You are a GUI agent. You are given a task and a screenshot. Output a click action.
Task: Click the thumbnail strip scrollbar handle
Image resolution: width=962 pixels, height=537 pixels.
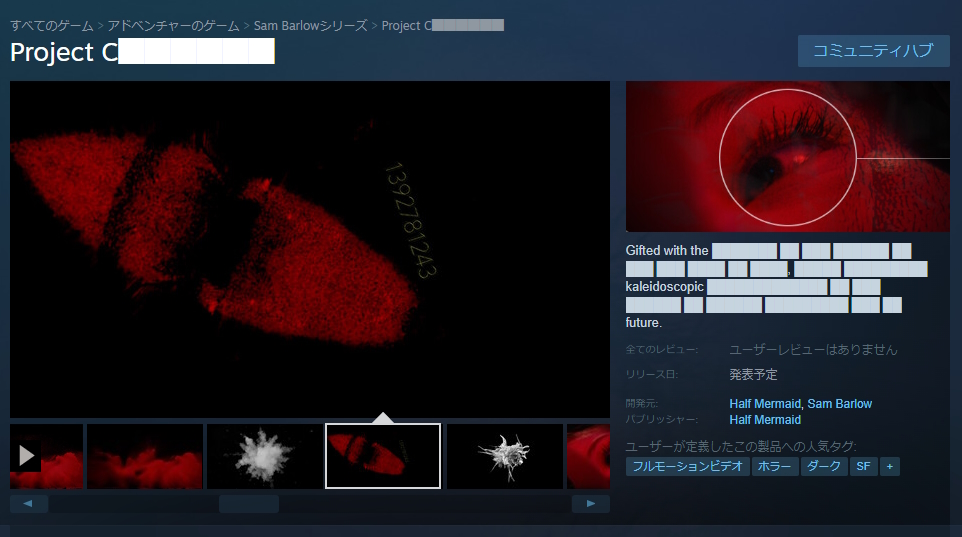pyautogui.click(x=249, y=504)
